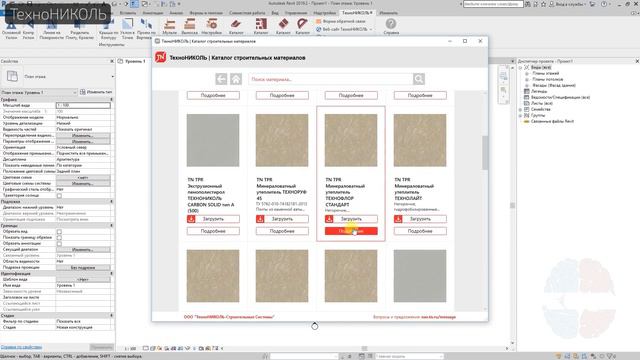The width and height of the screenshot is (640, 360).
Task: Toggle the Обрезать аннотации checkbox
Action: (59, 244)
